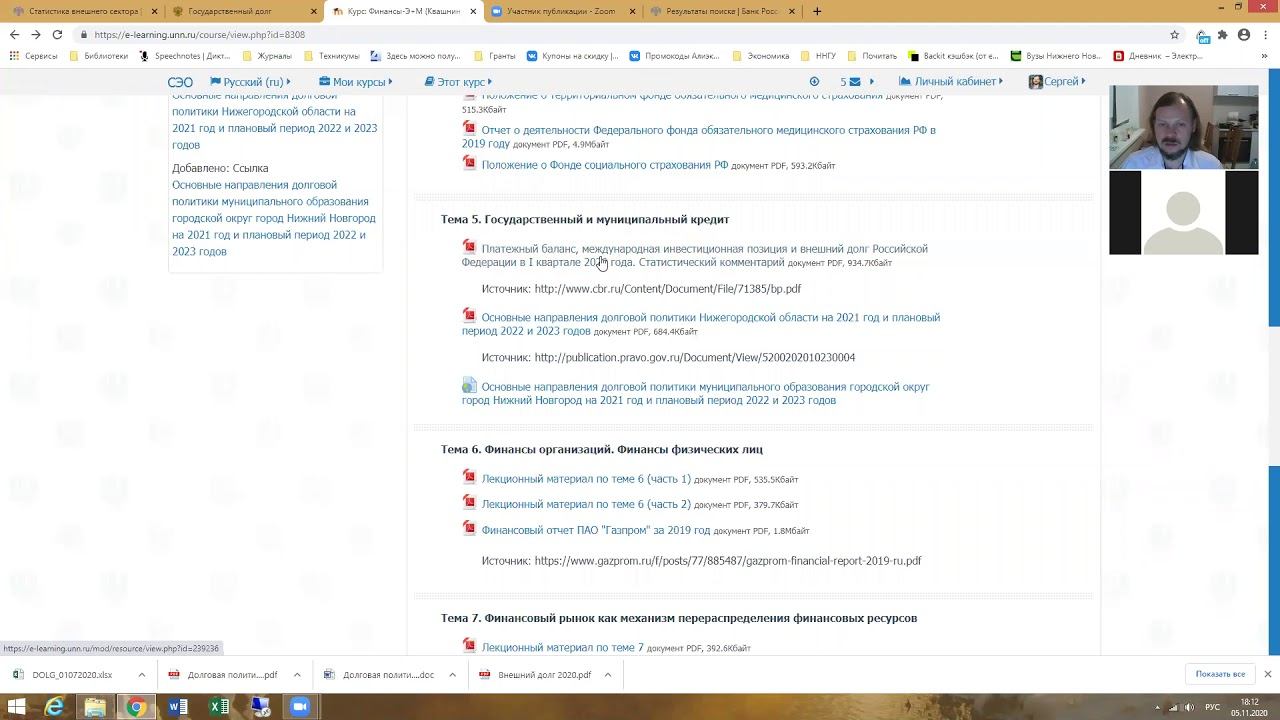The width and height of the screenshot is (1280, 720).
Task: Open Лекционный материал по теме 6 (часть 1)
Action: click(586, 479)
